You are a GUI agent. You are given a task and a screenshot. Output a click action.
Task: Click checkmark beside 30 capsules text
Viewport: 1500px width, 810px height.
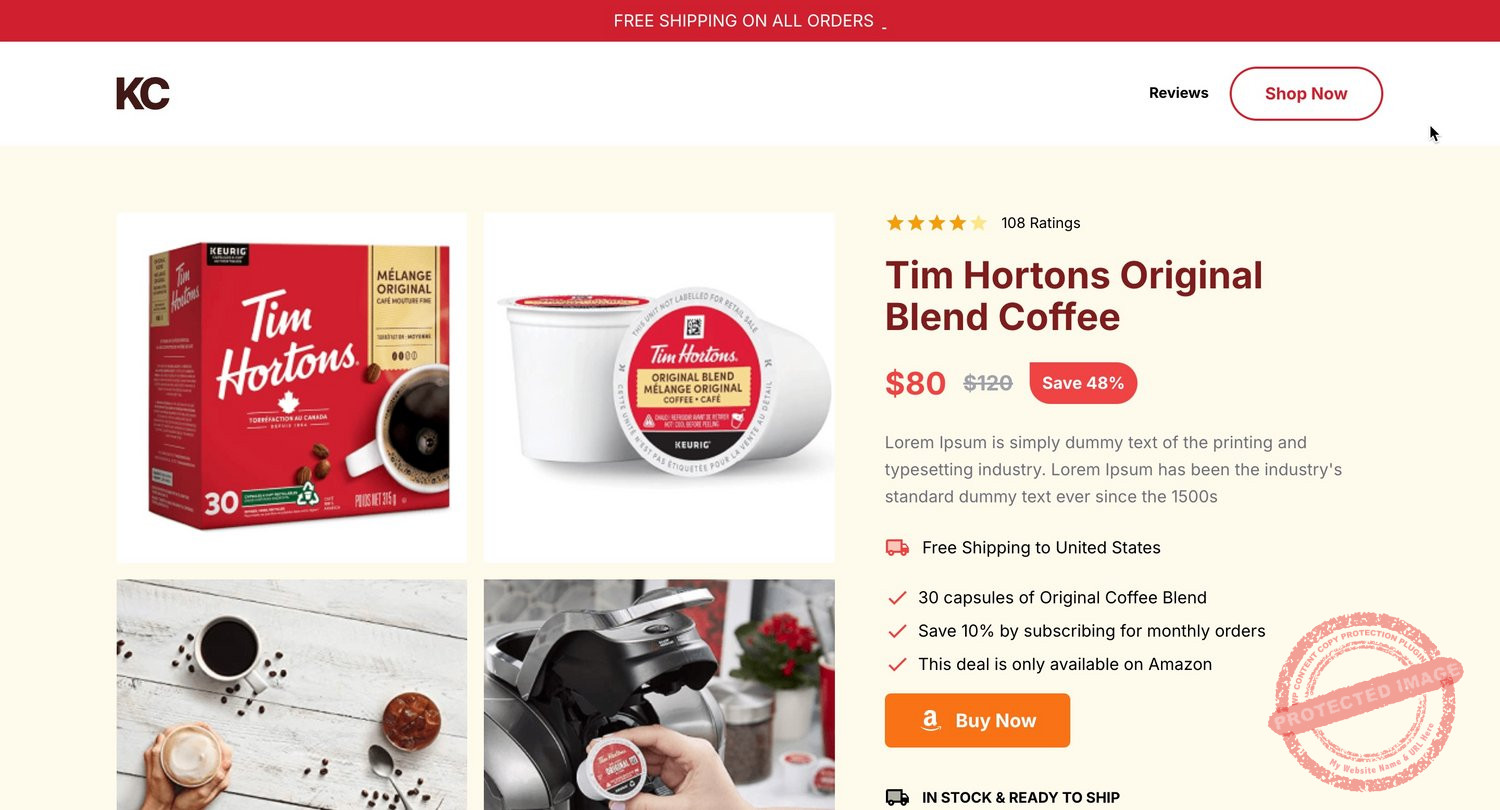(x=897, y=598)
